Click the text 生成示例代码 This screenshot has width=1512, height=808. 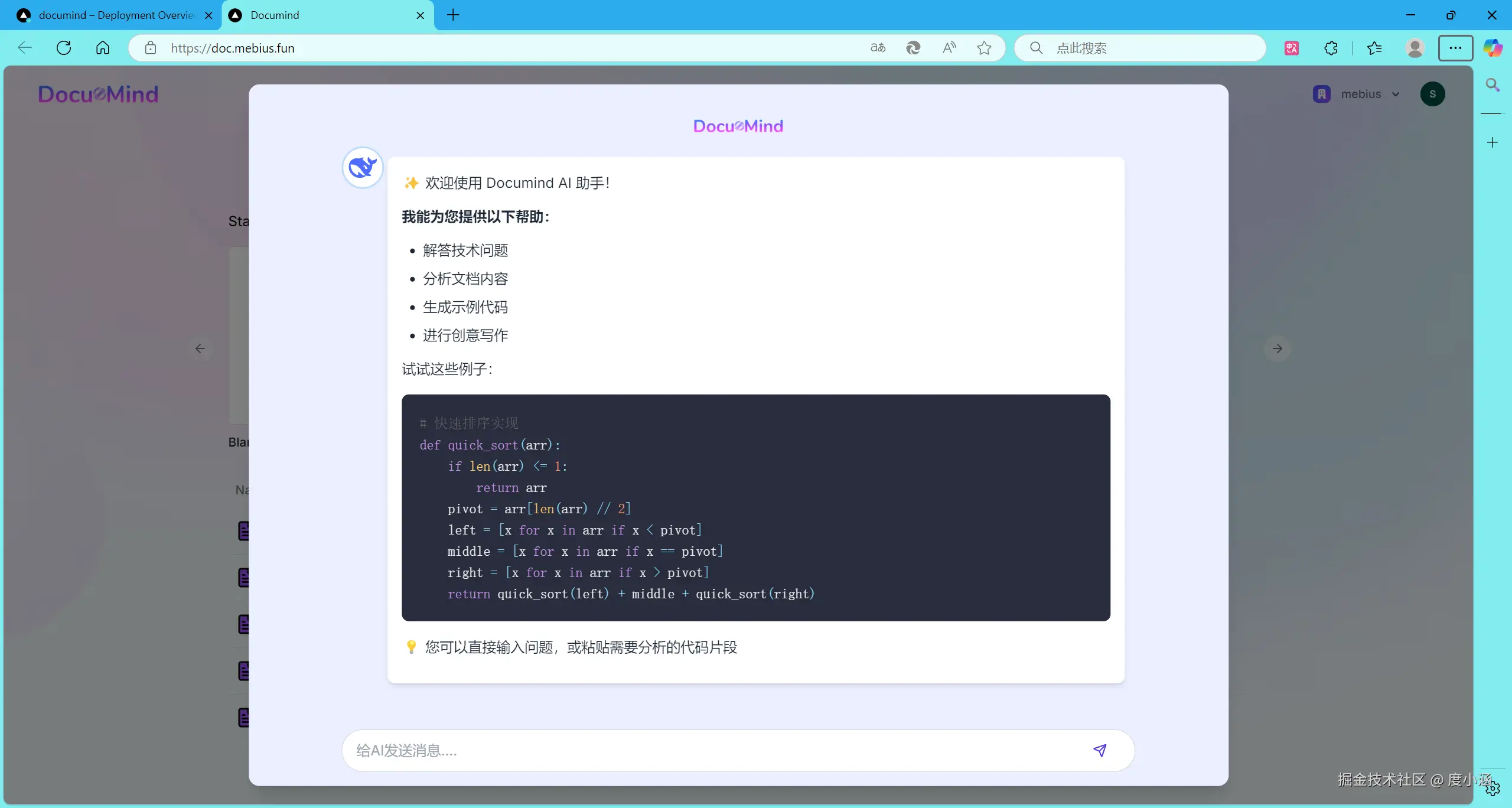[465, 307]
